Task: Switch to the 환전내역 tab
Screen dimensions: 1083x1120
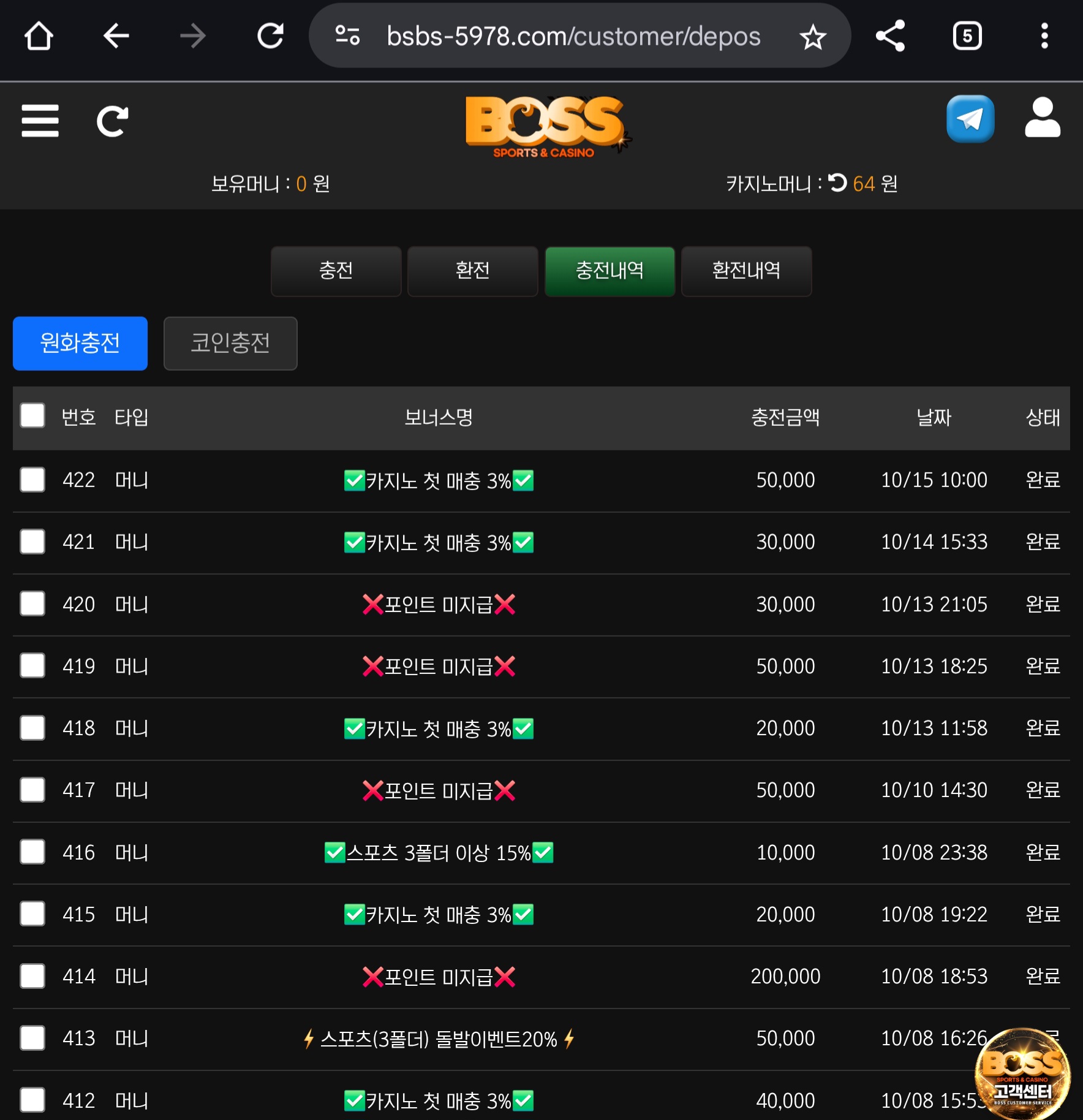Action: pyautogui.click(x=746, y=271)
